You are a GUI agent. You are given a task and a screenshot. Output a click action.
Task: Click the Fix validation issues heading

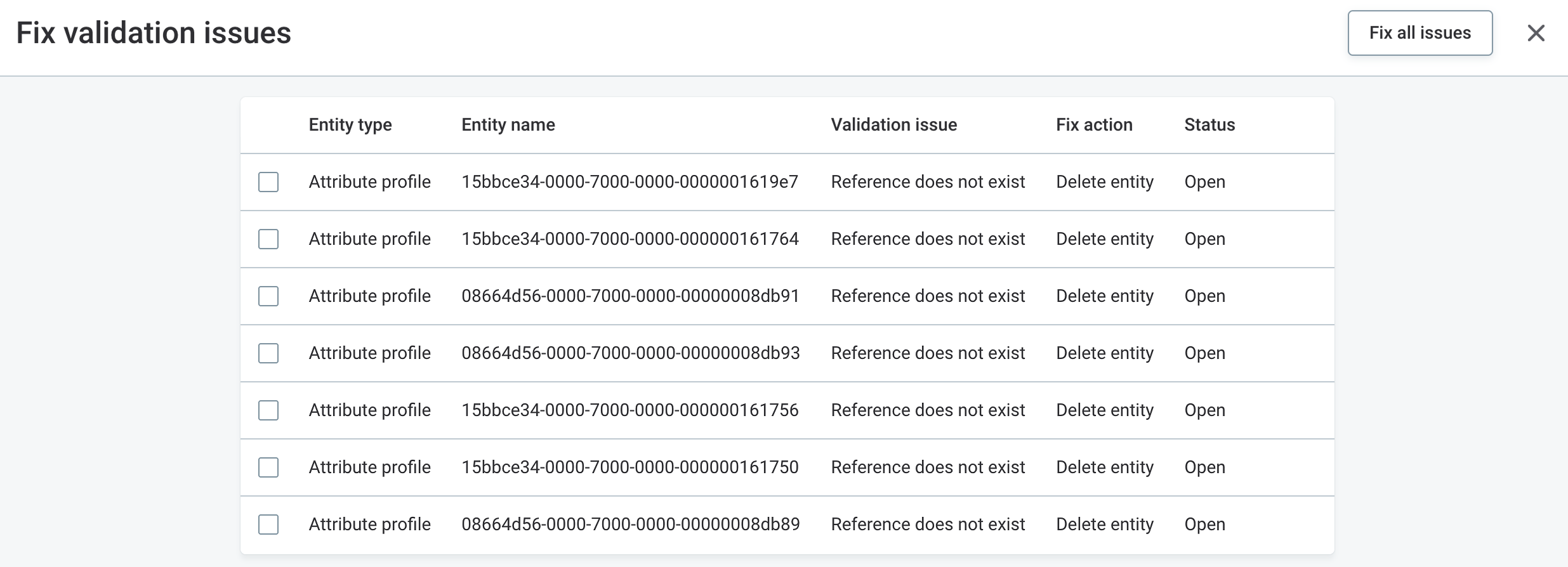pos(154,33)
